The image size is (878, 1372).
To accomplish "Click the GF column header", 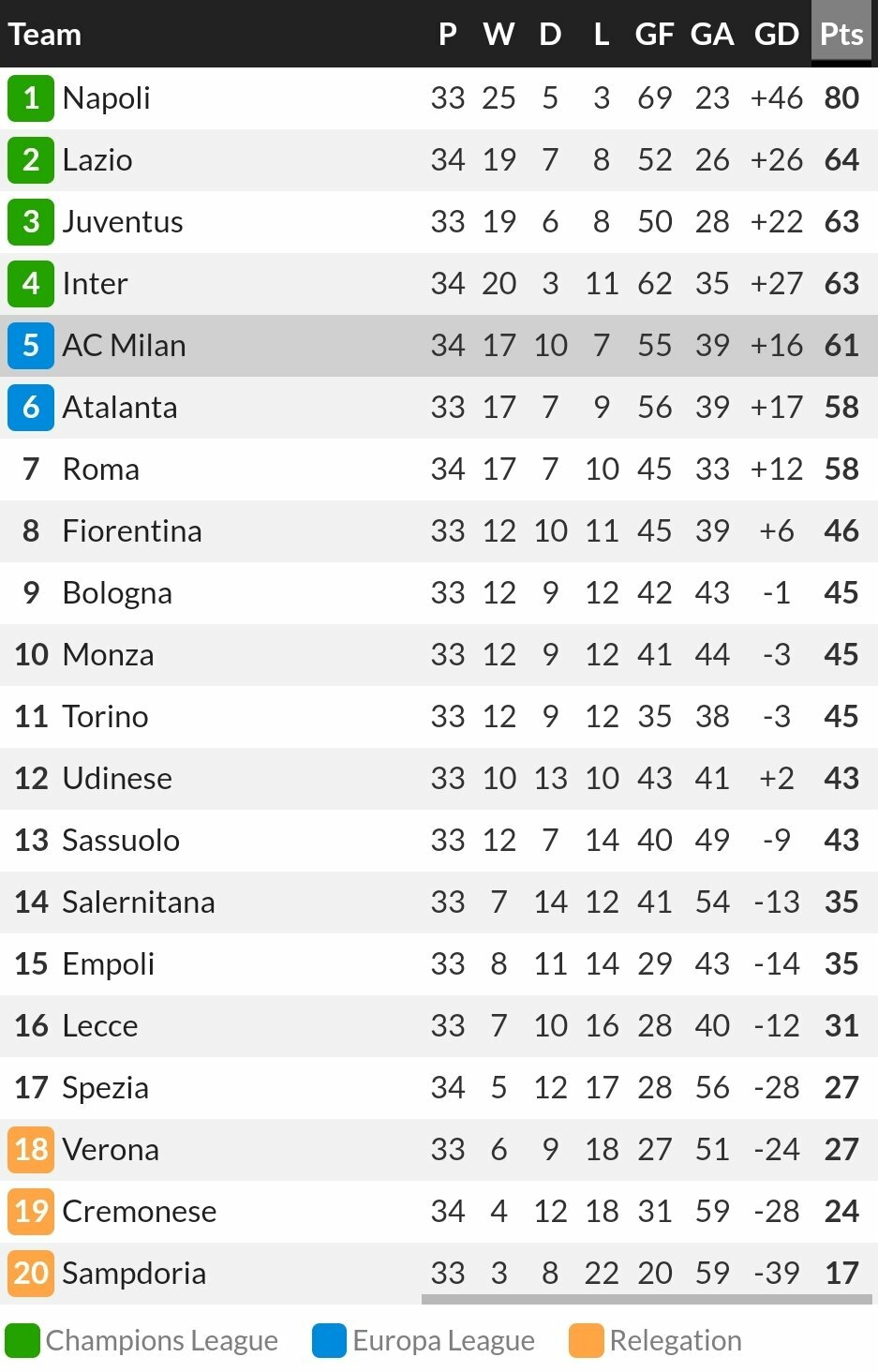I will point(654,34).
